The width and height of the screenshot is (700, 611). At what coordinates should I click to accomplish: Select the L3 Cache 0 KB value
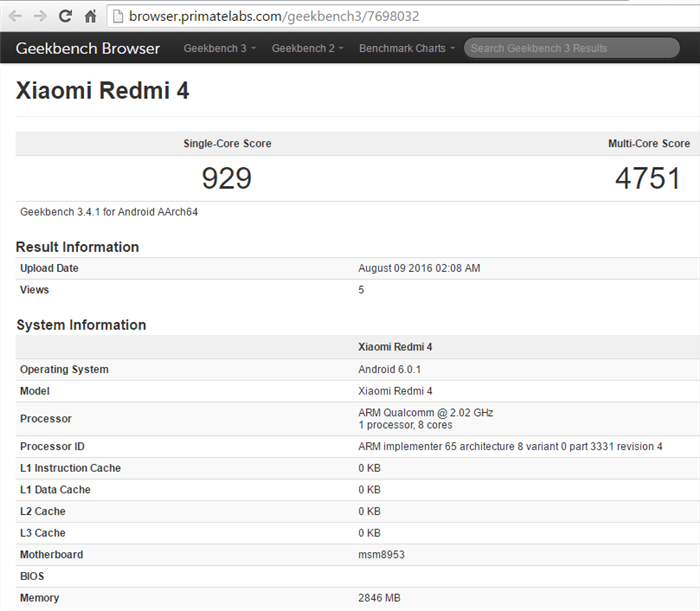pyautogui.click(x=369, y=533)
